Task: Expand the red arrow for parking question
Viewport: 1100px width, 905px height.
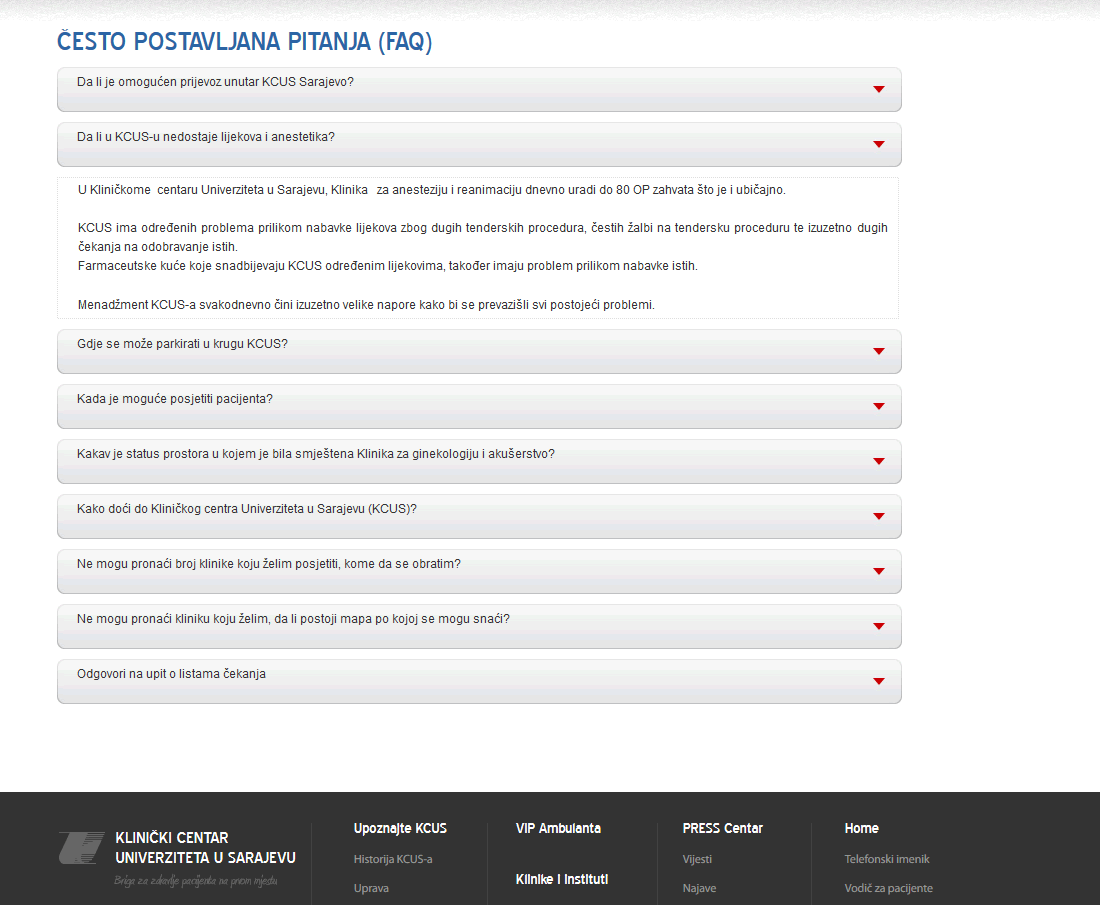Action: (x=878, y=351)
